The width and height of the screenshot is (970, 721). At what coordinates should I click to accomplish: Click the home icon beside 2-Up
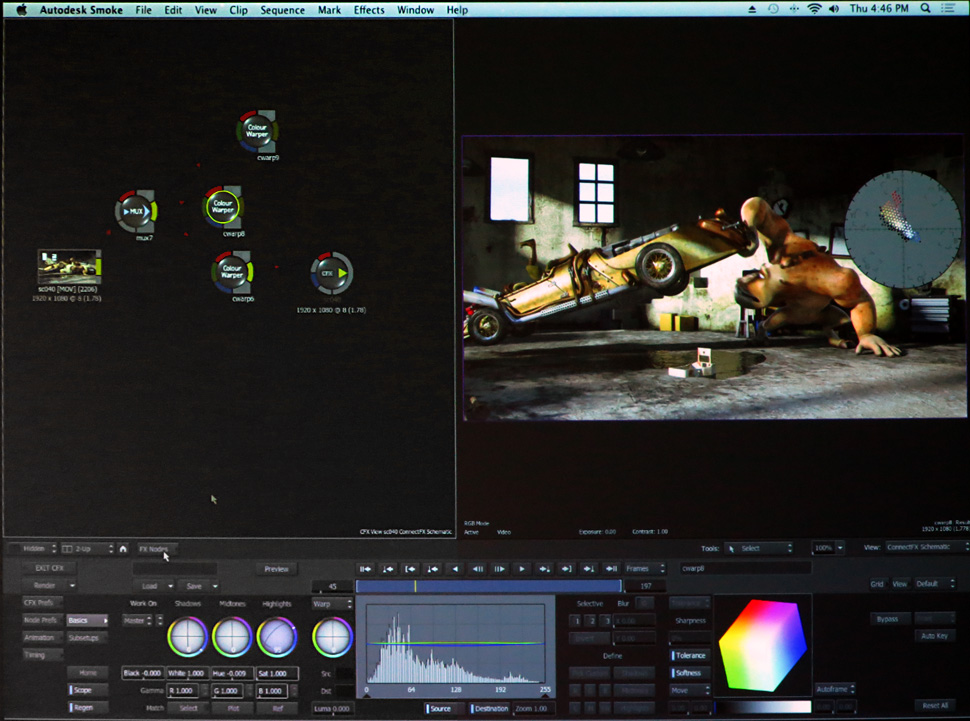pyautogui.click(x=123, y=548)
